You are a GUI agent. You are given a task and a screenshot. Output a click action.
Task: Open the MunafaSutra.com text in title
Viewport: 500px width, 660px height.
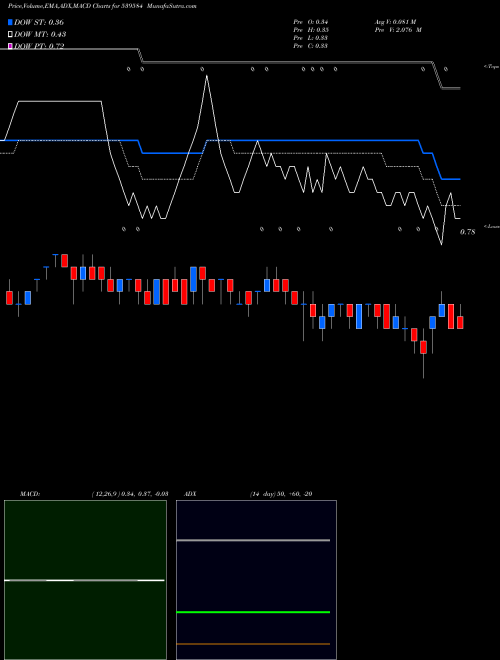click(173, 6)
